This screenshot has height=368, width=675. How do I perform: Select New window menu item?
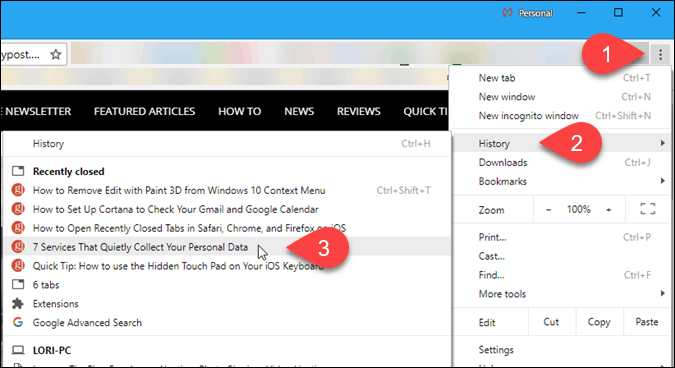tap(561, 97)
